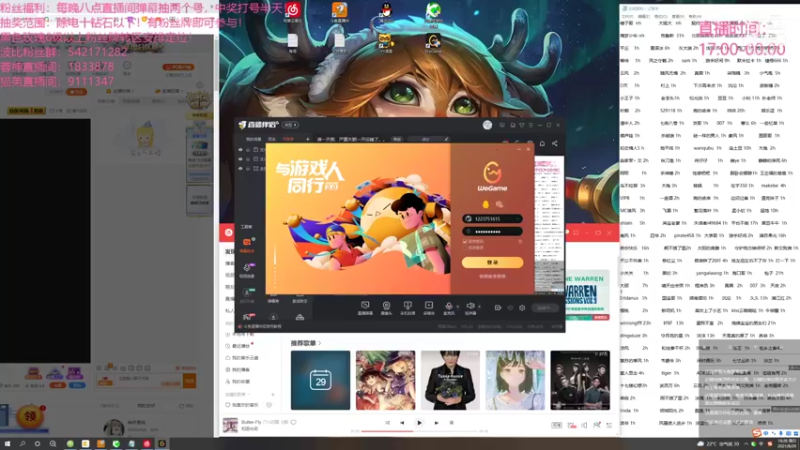The height and width of the screenshot is (450, 800).
Task: Click user avatar in streaming app title bar
Action: [487, 125]
